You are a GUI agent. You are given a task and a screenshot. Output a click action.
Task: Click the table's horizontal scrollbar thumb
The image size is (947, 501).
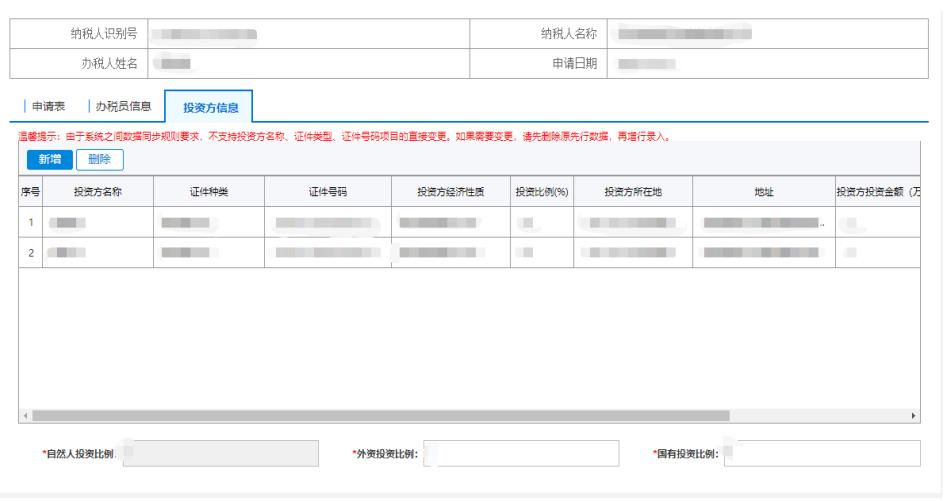[x=380, y=414]
